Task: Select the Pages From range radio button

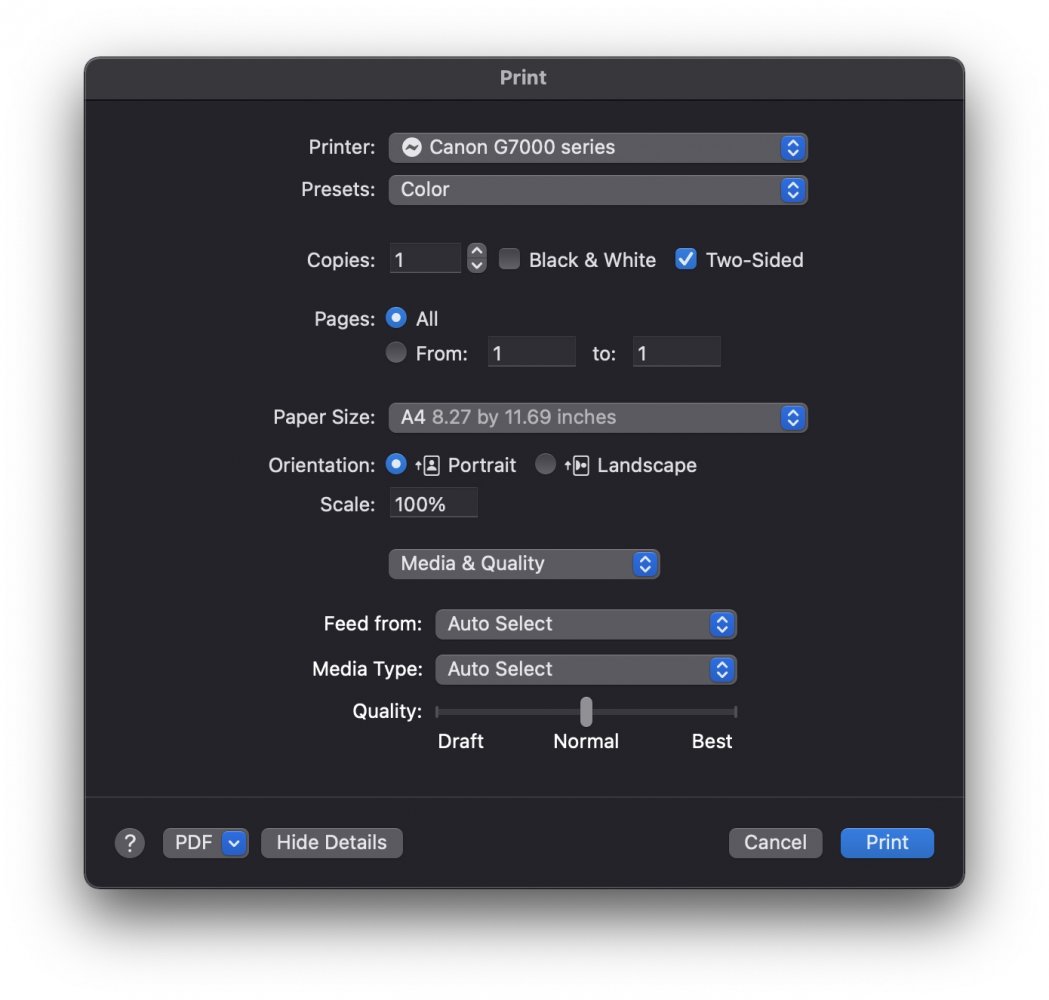Action: (397, 353)
